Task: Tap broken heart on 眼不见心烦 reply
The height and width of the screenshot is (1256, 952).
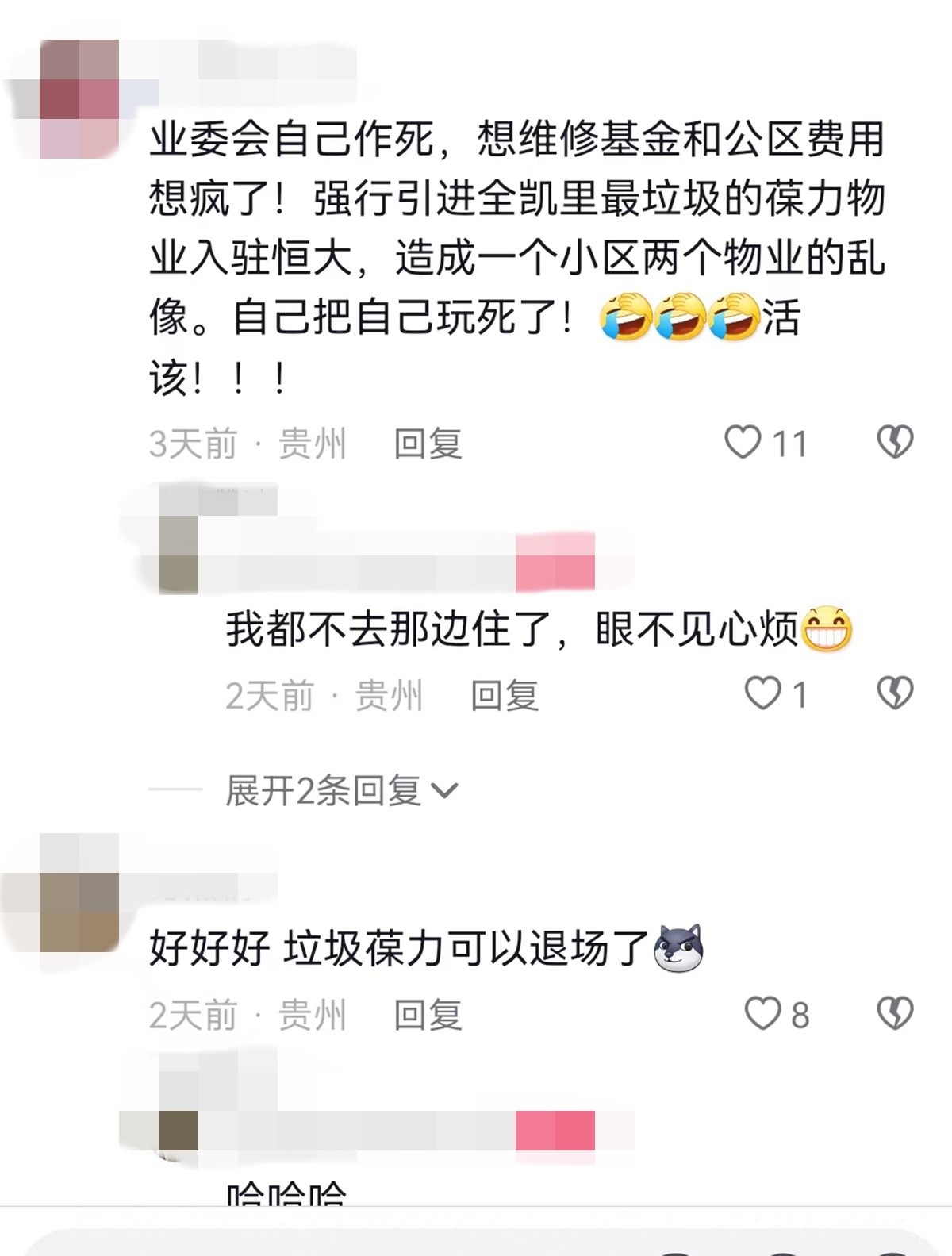Action: point(896,693)
